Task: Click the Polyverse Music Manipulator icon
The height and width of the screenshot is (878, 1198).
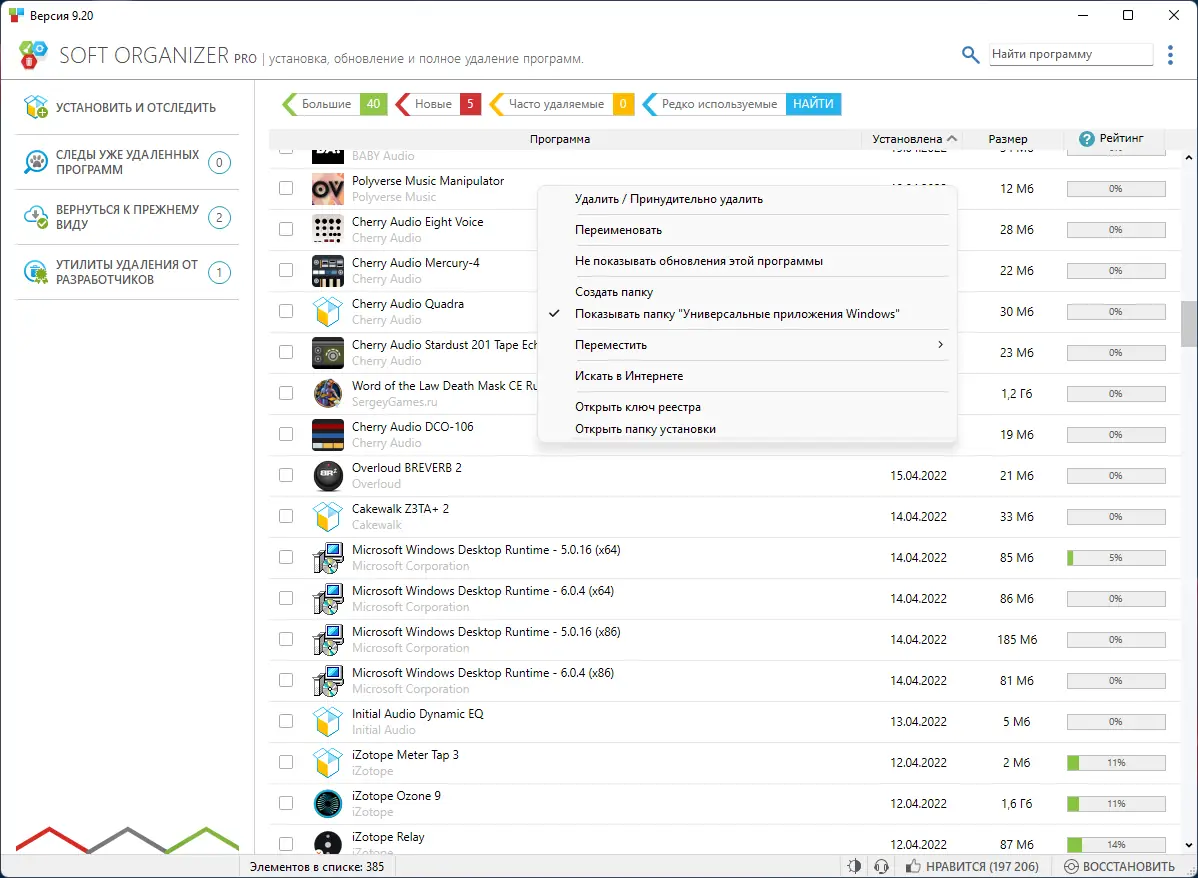Action: point(328,189)
